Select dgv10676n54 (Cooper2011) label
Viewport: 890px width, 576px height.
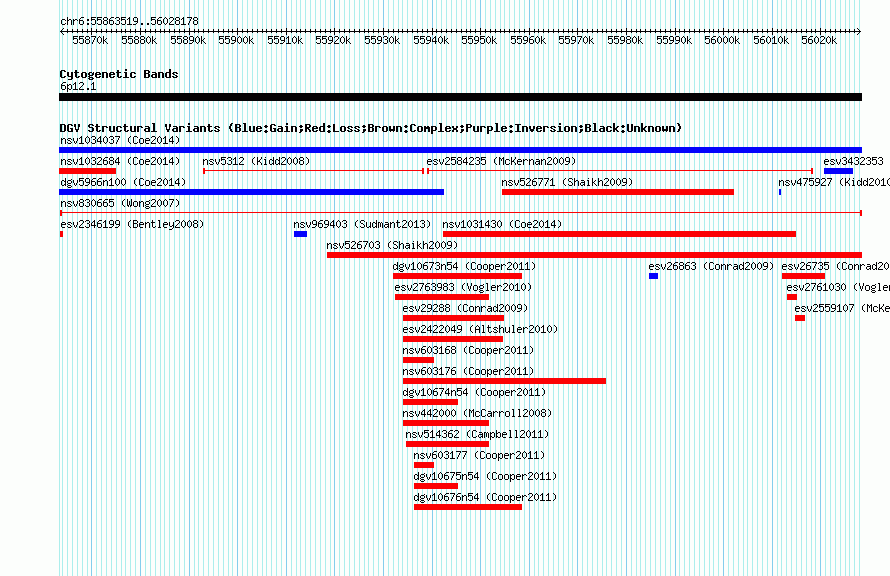485,497
